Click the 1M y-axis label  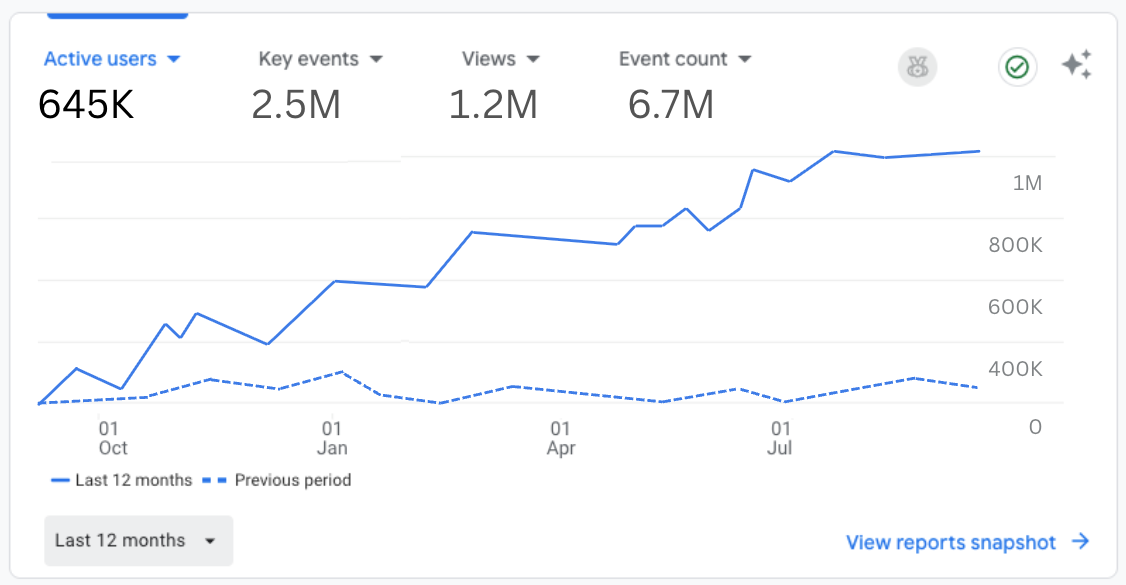(x=1027, y=183)
